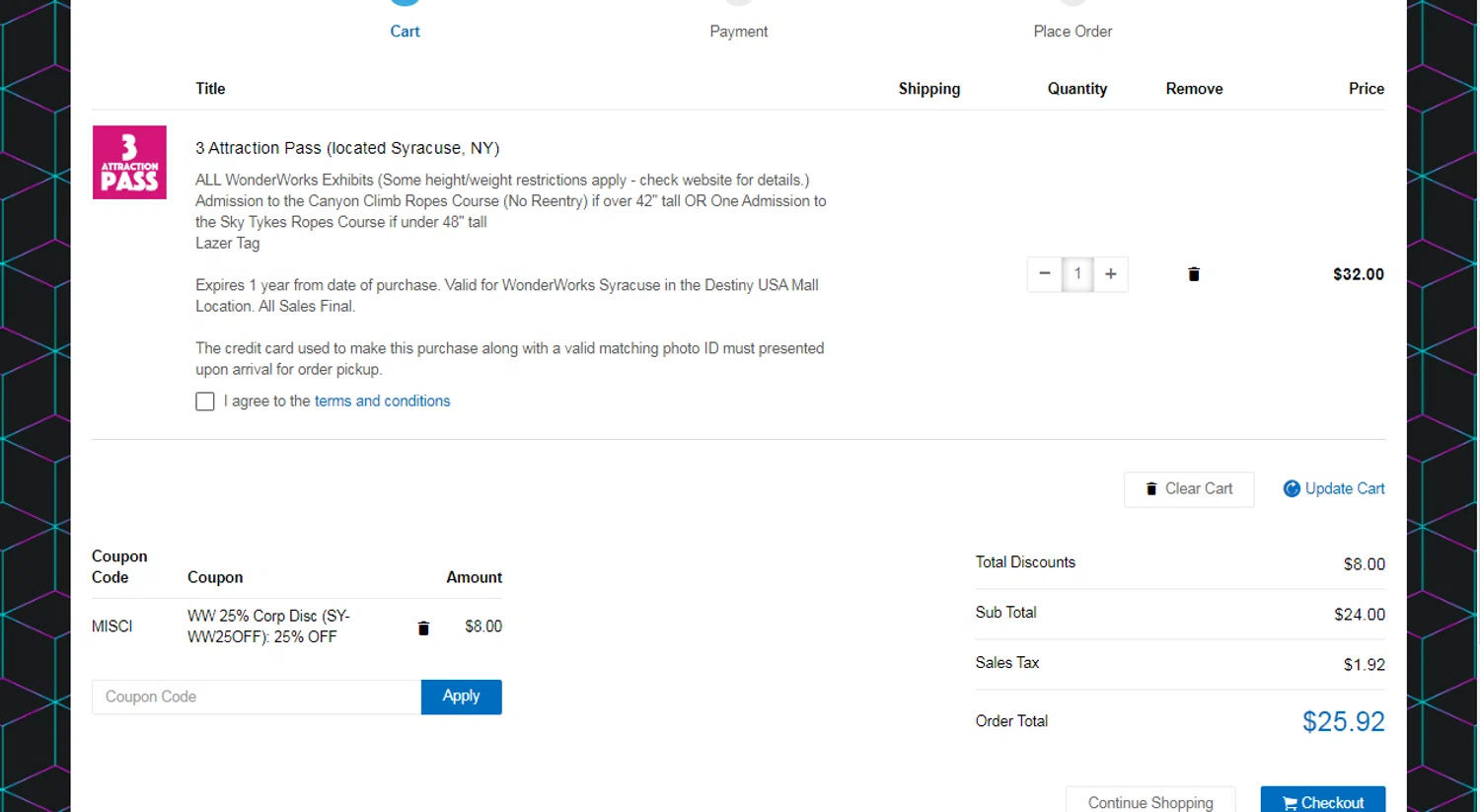The width and height of the screenshot is (1480, 812).
Task: Click the Remove column header
Action: (x=1194, y=89)
